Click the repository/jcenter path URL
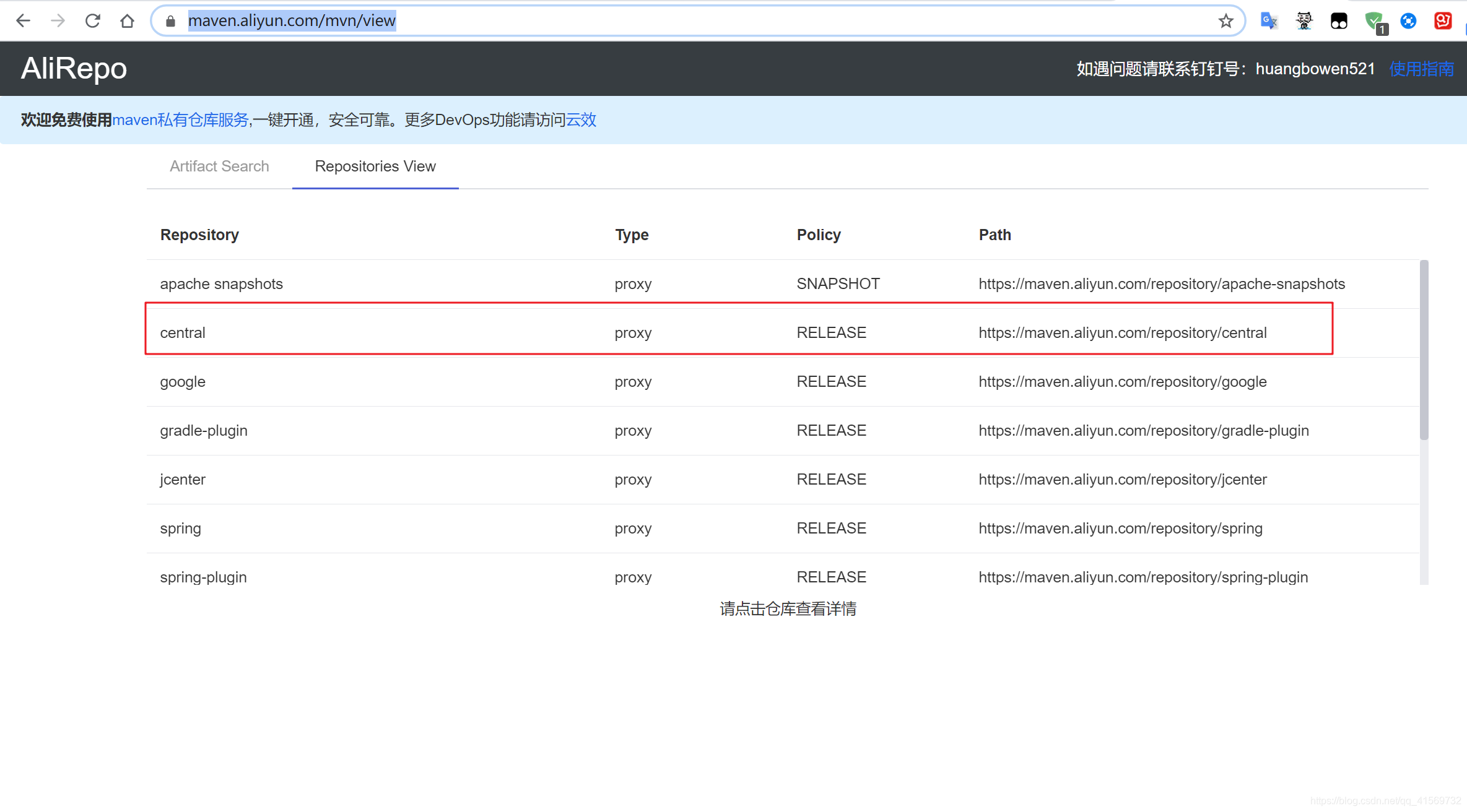 pos(1123,480)
